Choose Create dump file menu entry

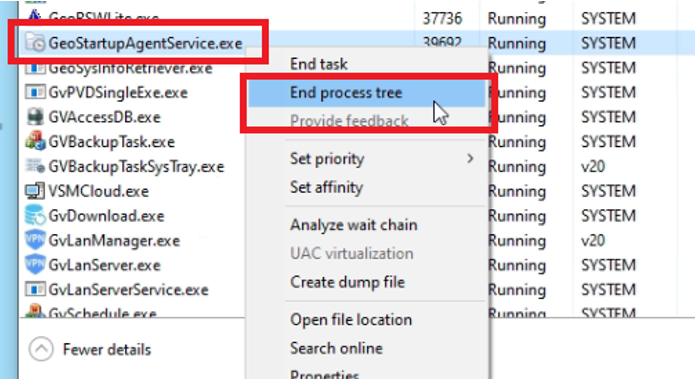click(348, 282)
